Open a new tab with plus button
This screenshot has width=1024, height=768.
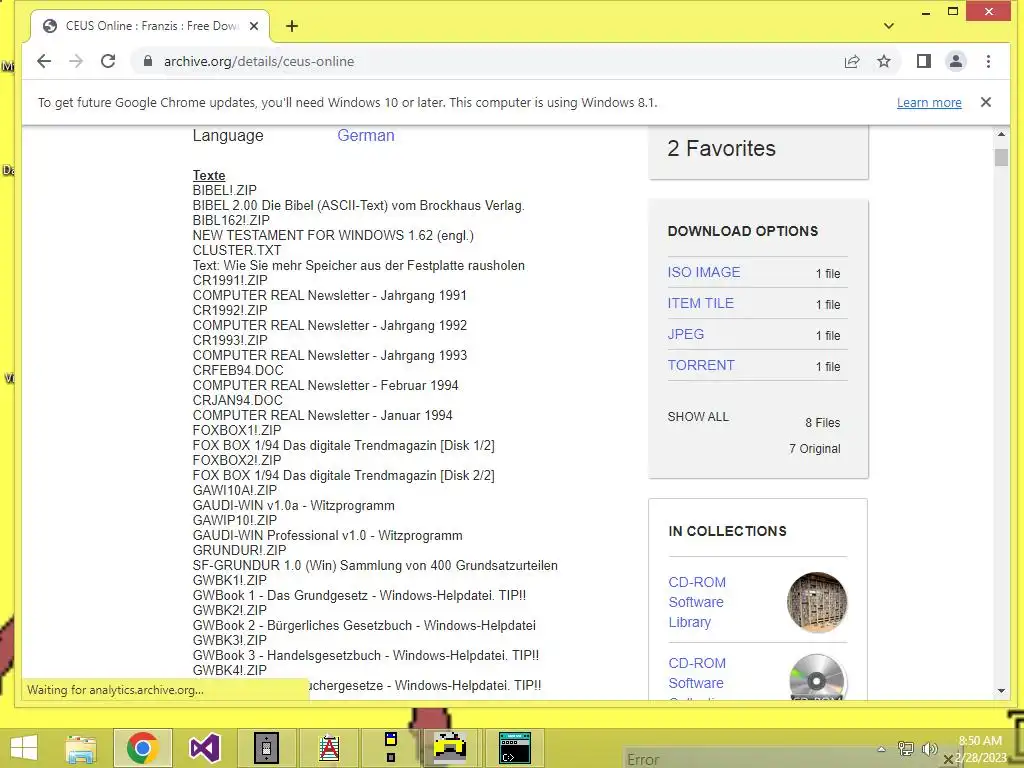point(292,26)
